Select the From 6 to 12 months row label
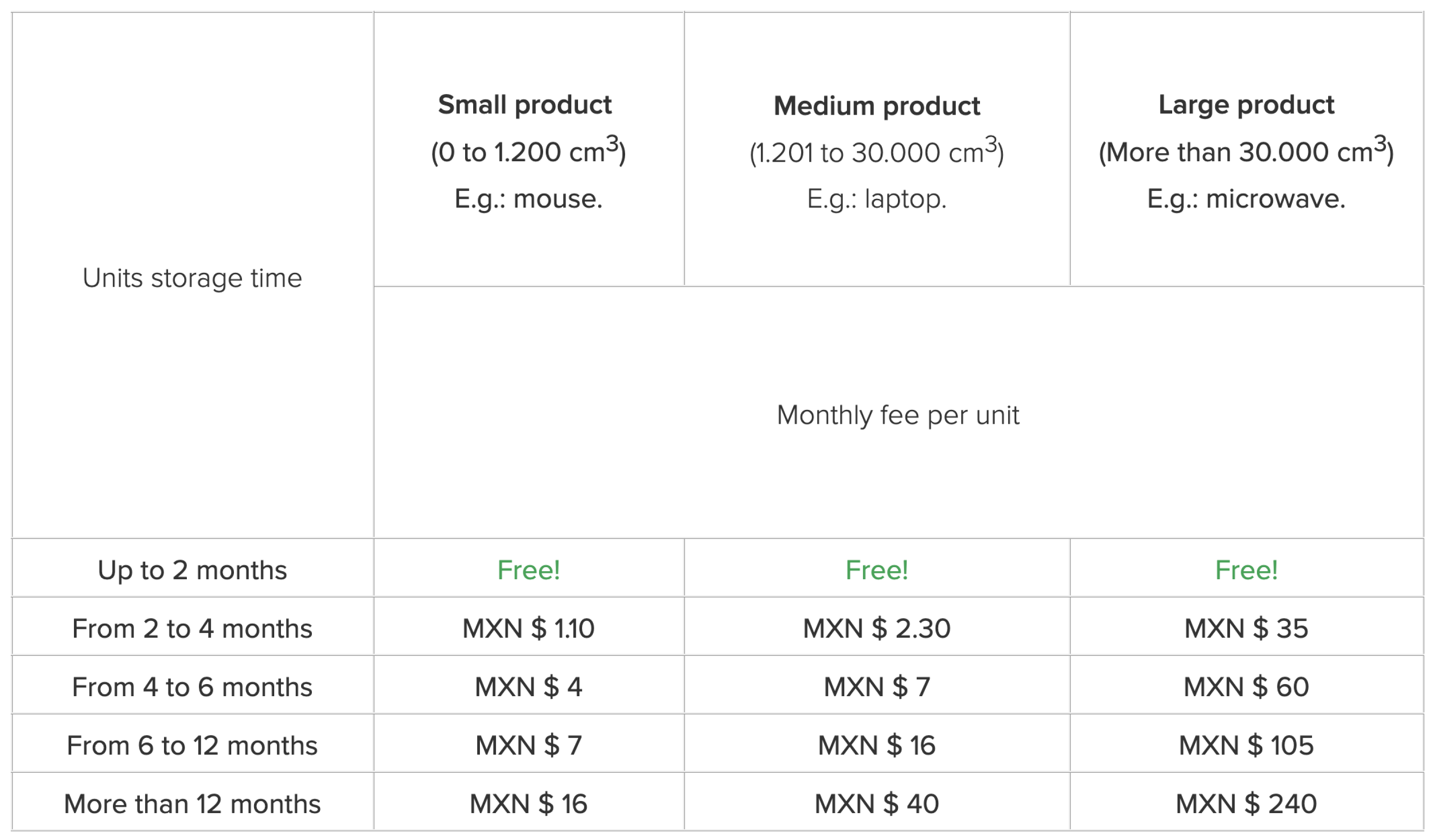The height and width of the screenshot is (840, 1433). click(x=192, y=745)
